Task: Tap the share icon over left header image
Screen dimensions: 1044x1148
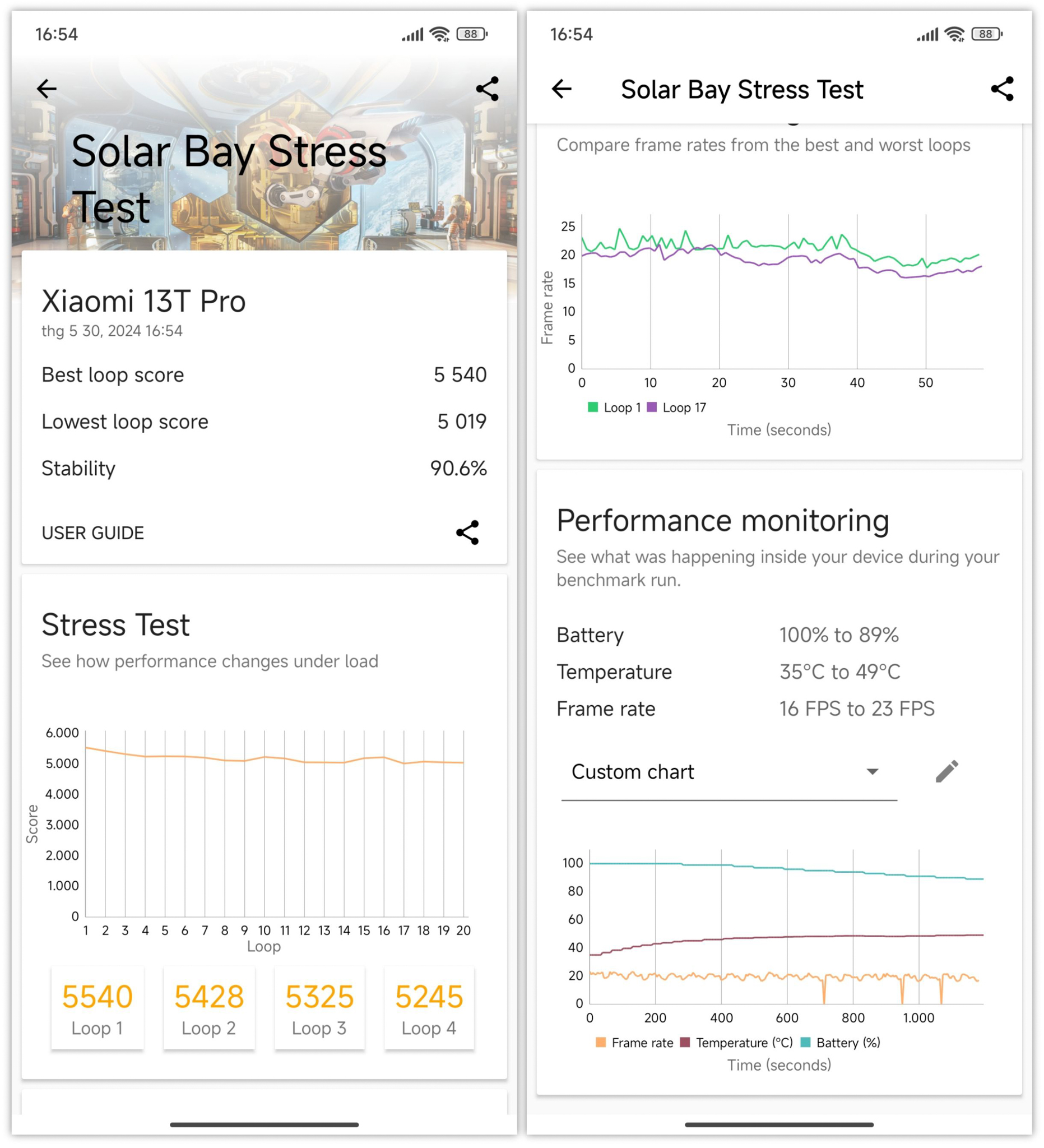Action: (488, 89)
